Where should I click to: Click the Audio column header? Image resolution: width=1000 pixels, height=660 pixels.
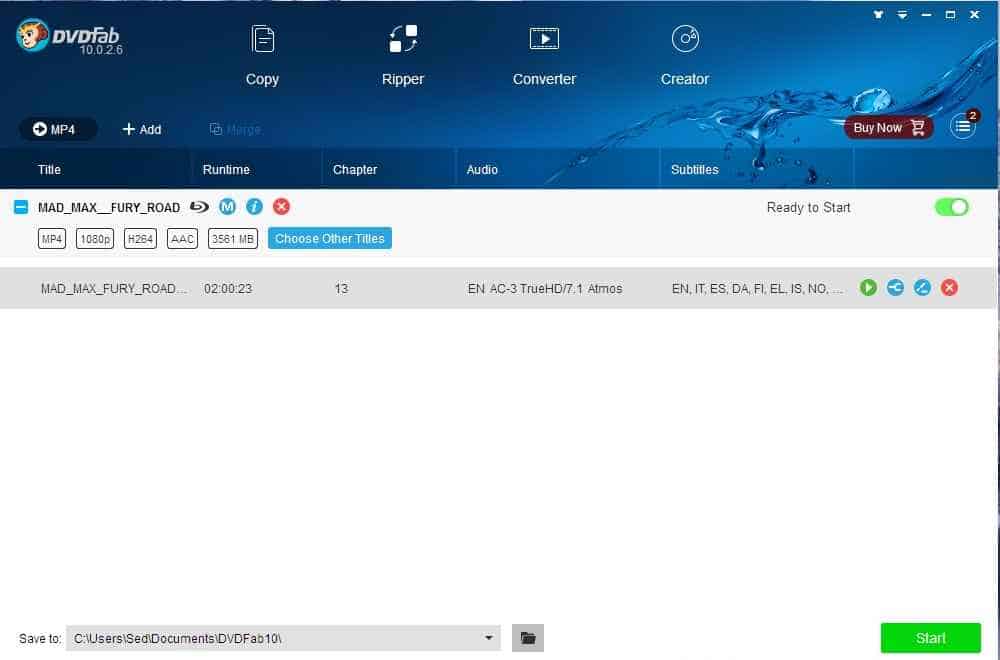482,170
